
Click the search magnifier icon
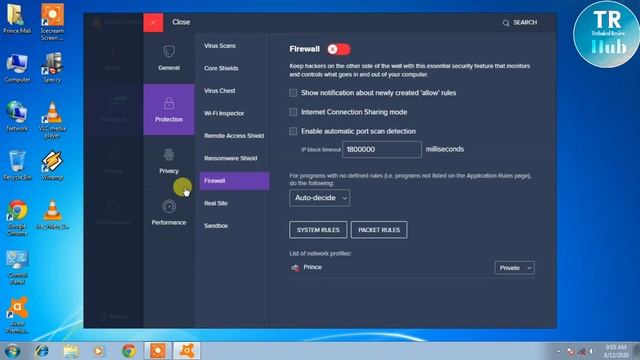click(506, 23)
